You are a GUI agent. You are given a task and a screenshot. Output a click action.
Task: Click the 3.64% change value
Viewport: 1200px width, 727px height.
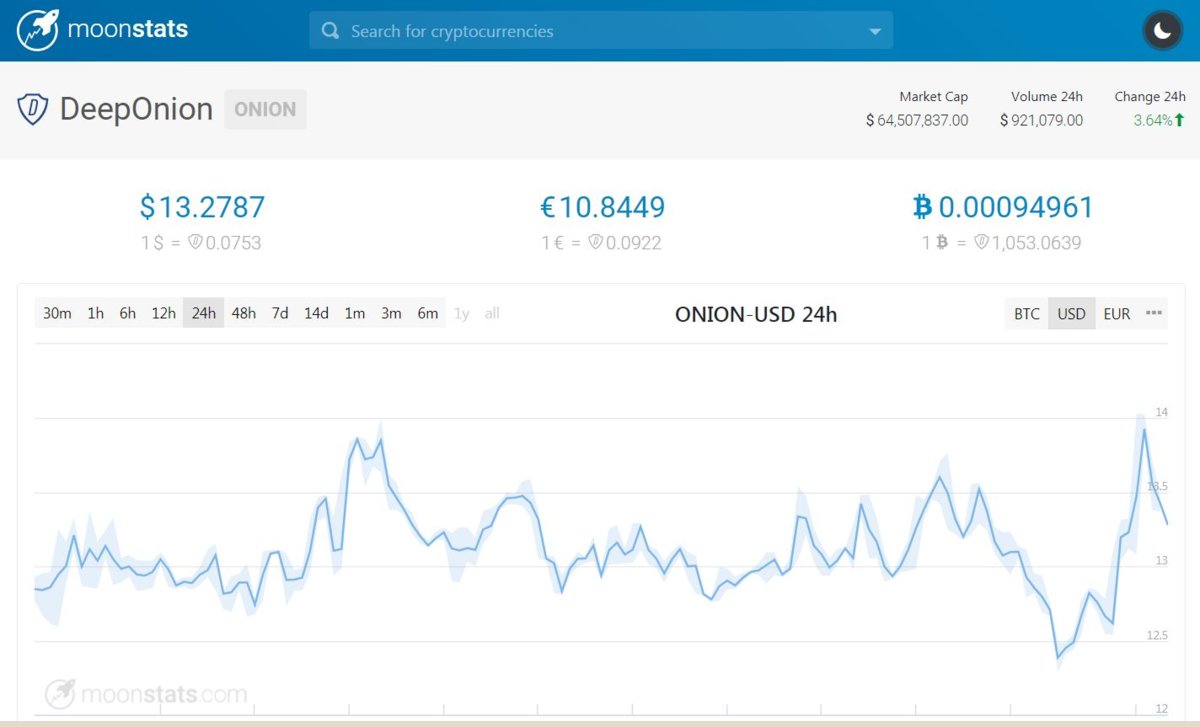(1152, 120)
